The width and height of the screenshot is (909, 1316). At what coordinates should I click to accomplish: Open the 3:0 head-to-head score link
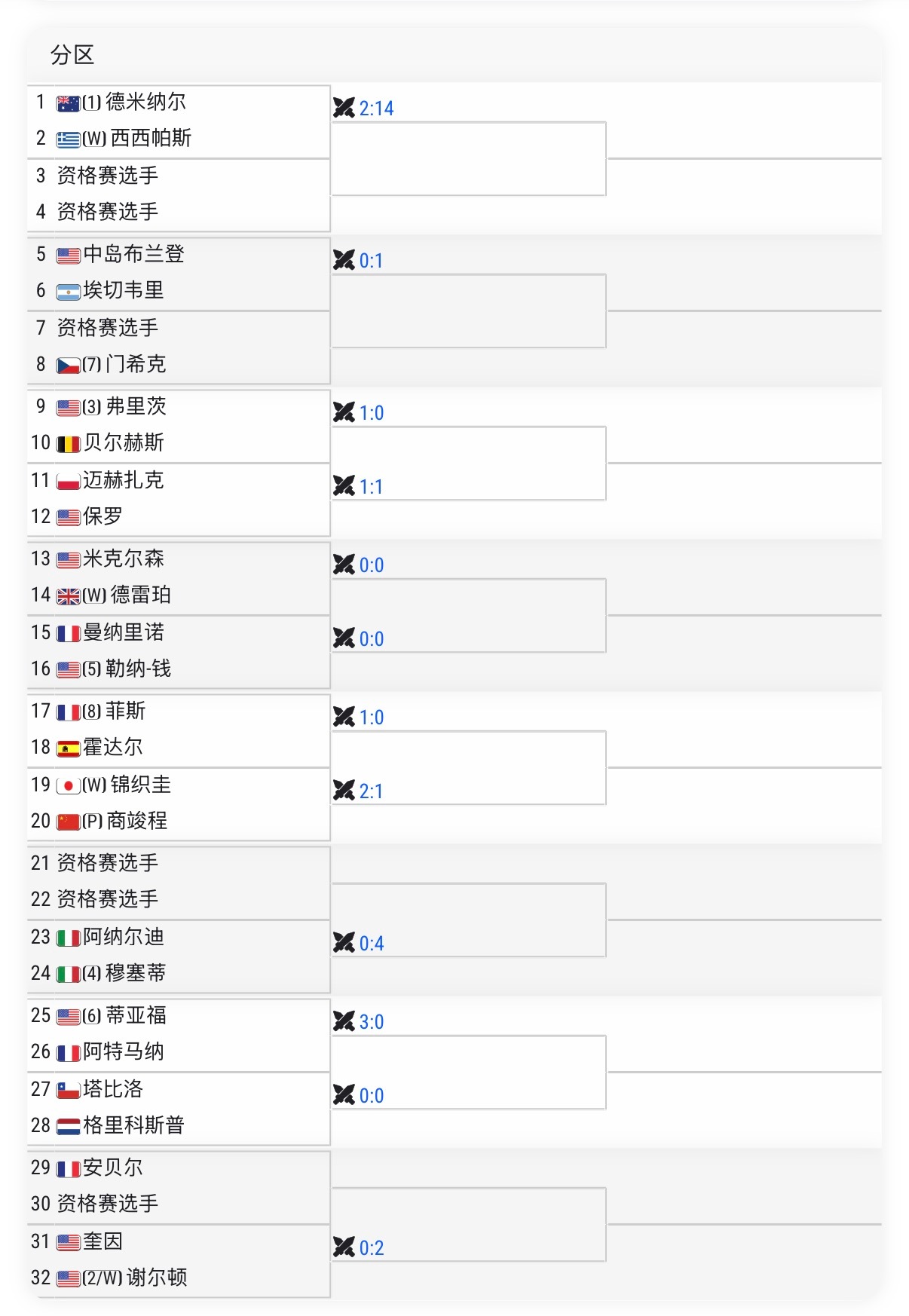[x=372, y=1022]
